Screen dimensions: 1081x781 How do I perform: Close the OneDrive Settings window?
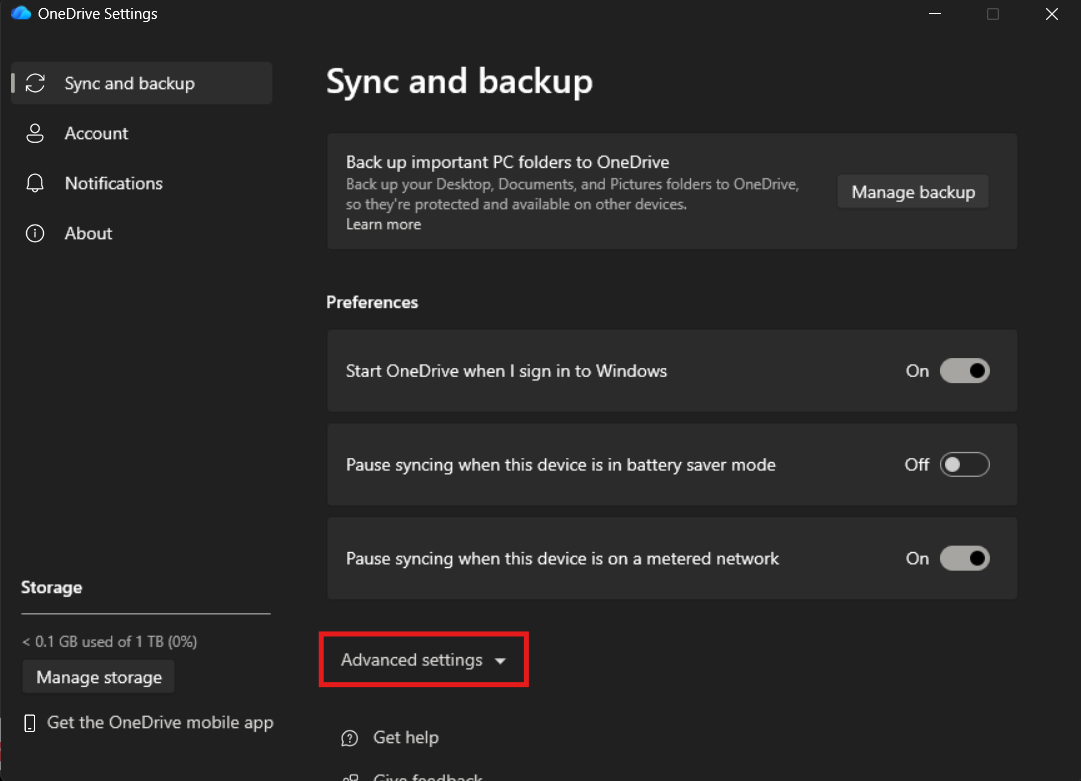click(1051, 14)
